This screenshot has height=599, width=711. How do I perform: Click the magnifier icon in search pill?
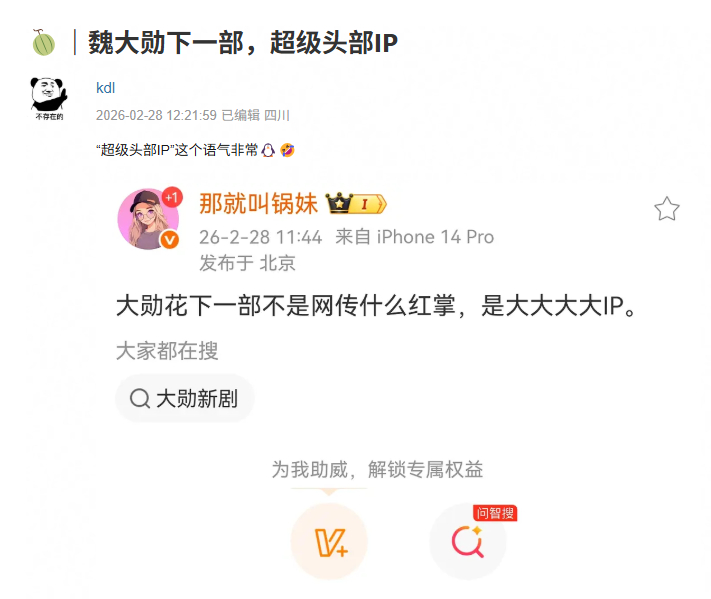[x=140, y=399]
